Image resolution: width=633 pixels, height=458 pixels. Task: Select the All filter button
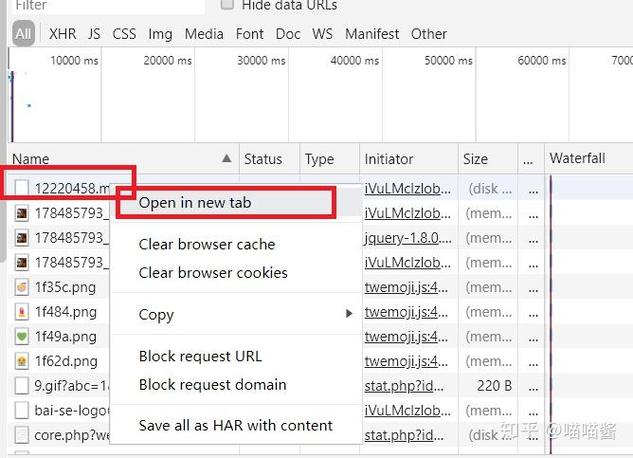pos(23,34)
